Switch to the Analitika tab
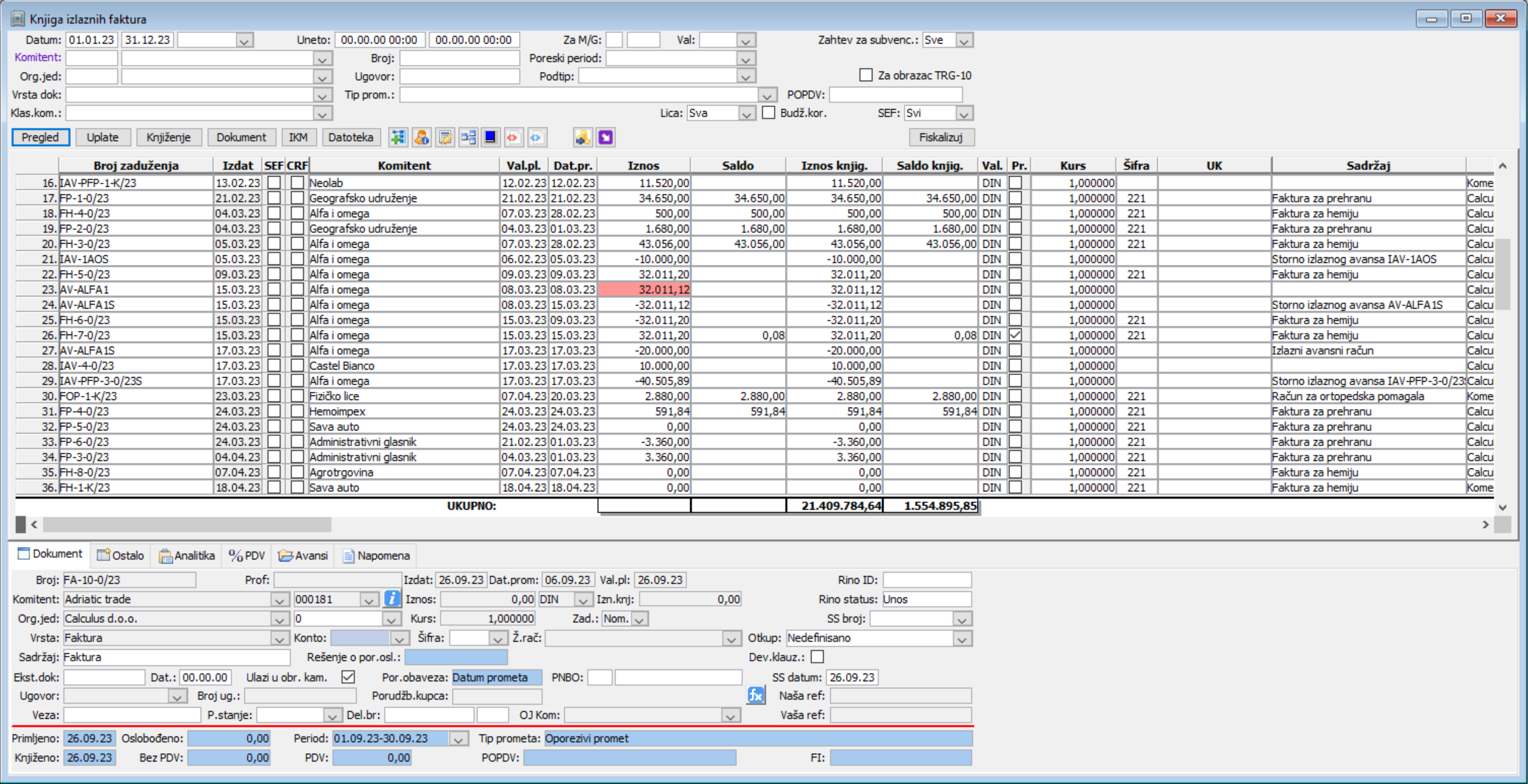Screen dimensions: 1528x784 point(187,555)
